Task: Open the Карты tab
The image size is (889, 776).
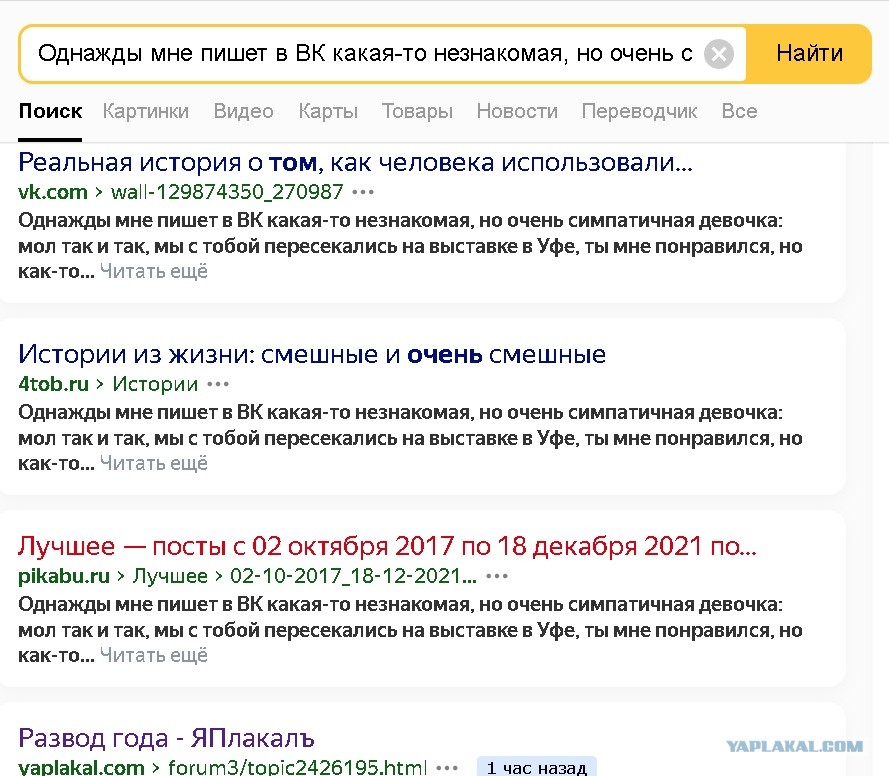Action: (328, 111)
